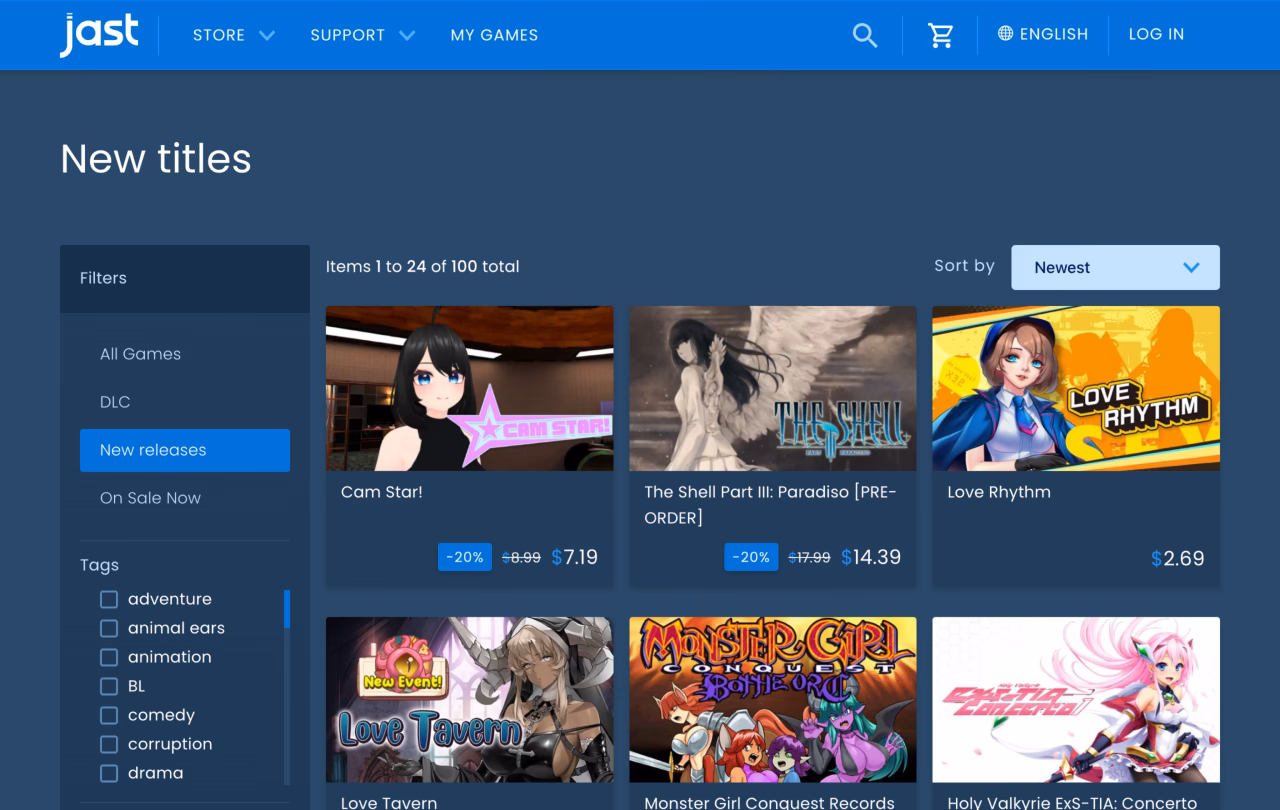Open the SUPPORT menu

tap(347, 35)
